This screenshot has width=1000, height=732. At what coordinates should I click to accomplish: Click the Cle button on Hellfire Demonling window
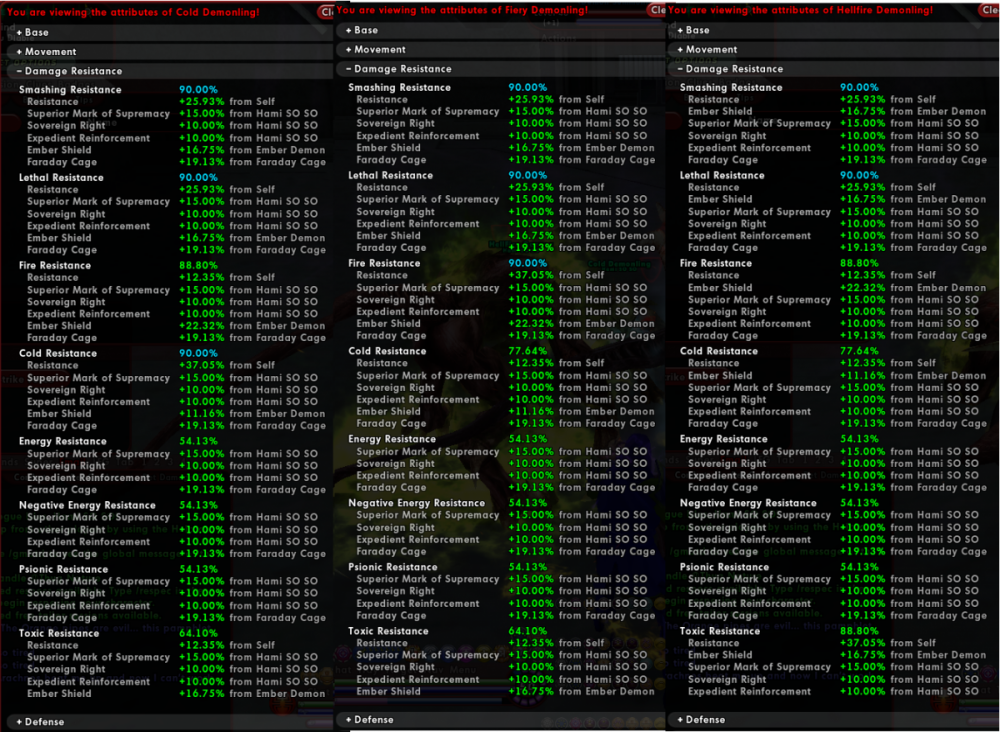click(x=990, y=11)
